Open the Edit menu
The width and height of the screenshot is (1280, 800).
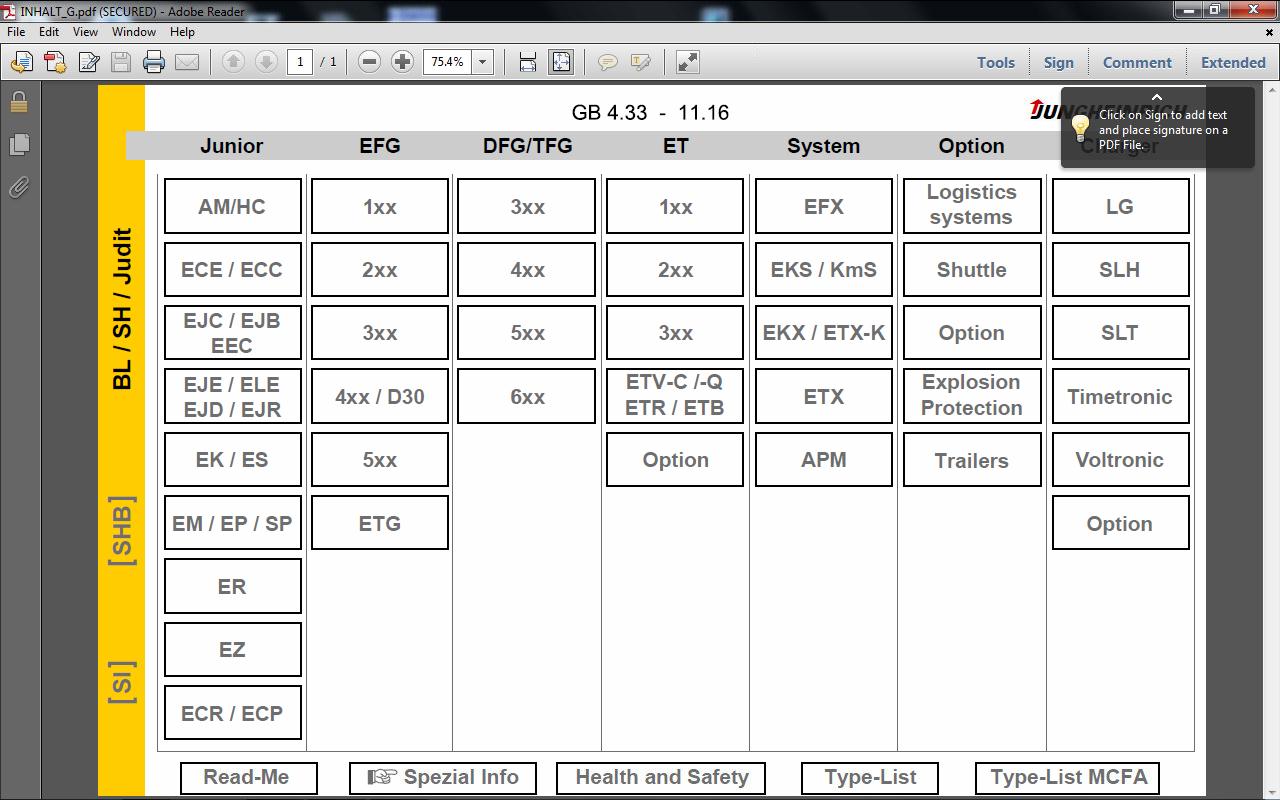click(x=49, y=32)
